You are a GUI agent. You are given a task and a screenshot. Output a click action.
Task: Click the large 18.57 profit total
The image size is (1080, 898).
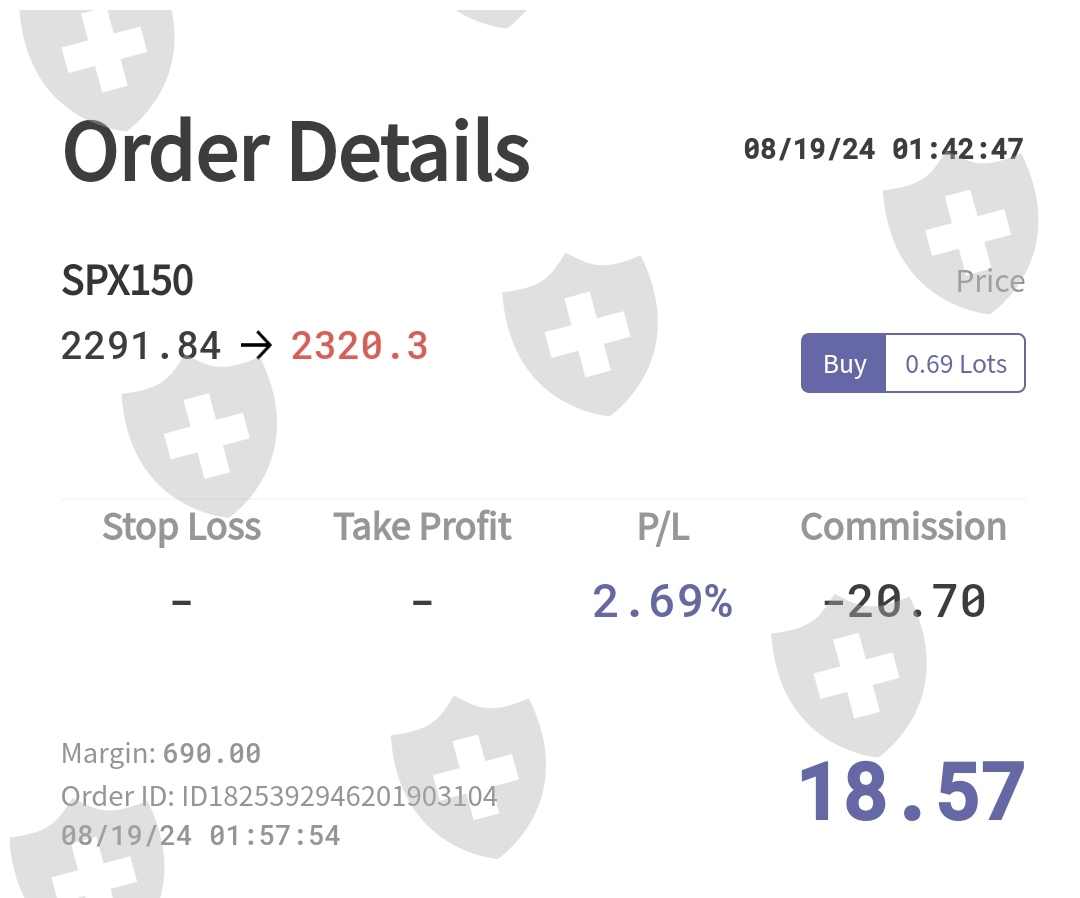[911, 792]
